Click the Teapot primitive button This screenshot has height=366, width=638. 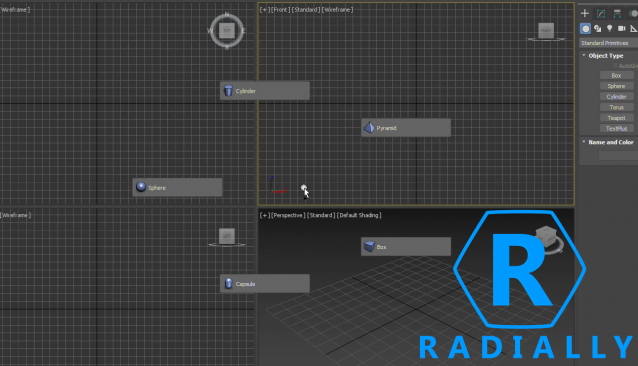pos(616,118)
